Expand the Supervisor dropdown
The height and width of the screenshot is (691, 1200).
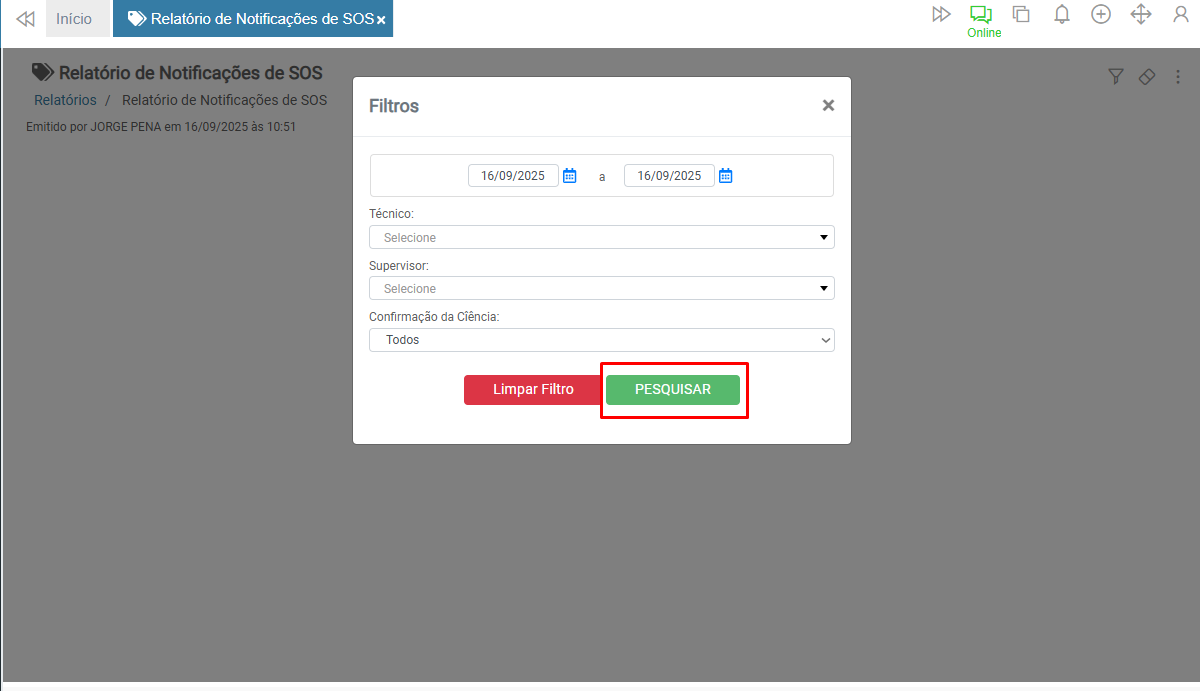602,288
